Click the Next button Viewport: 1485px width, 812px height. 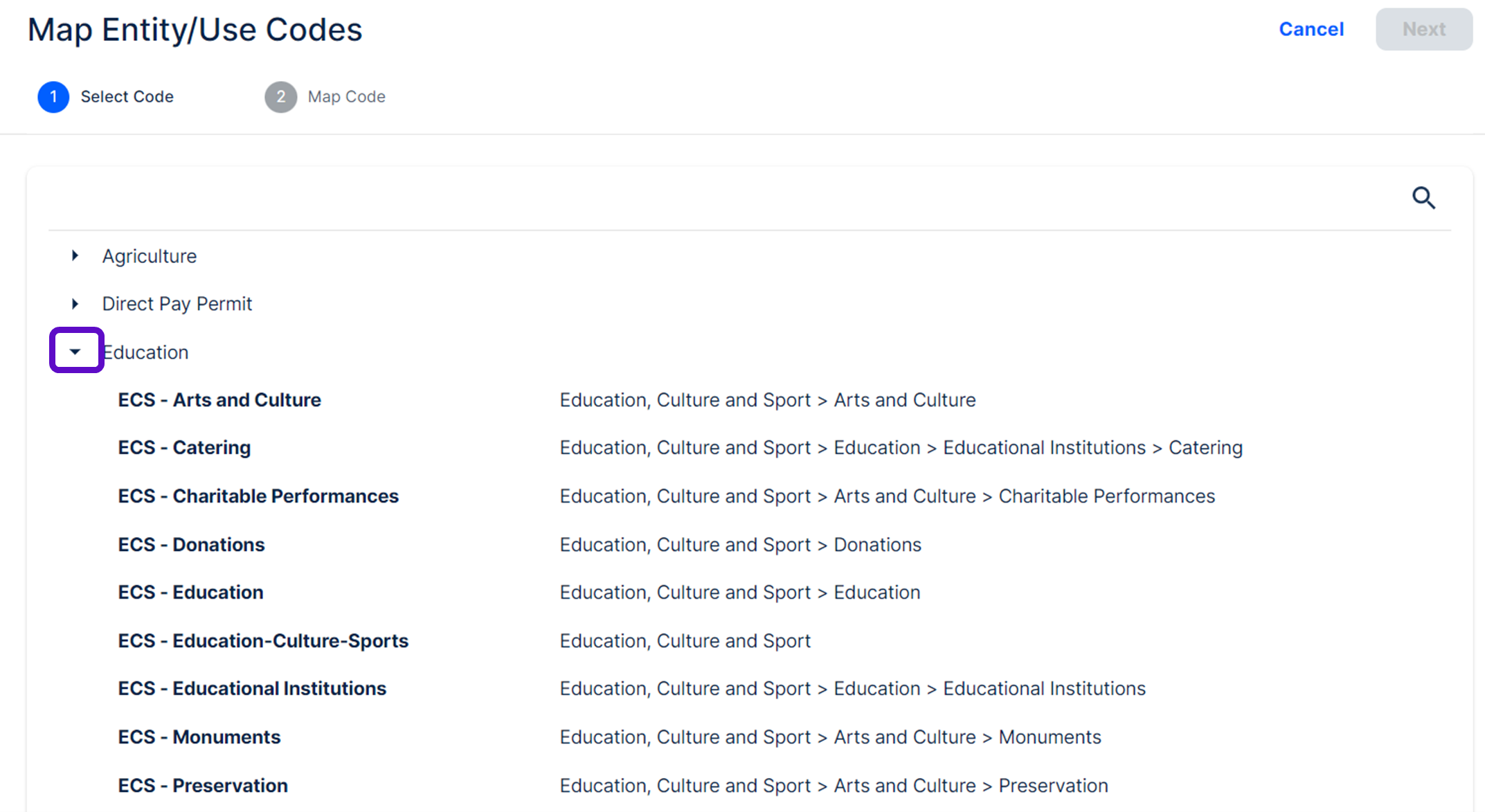pos(1423,29)
